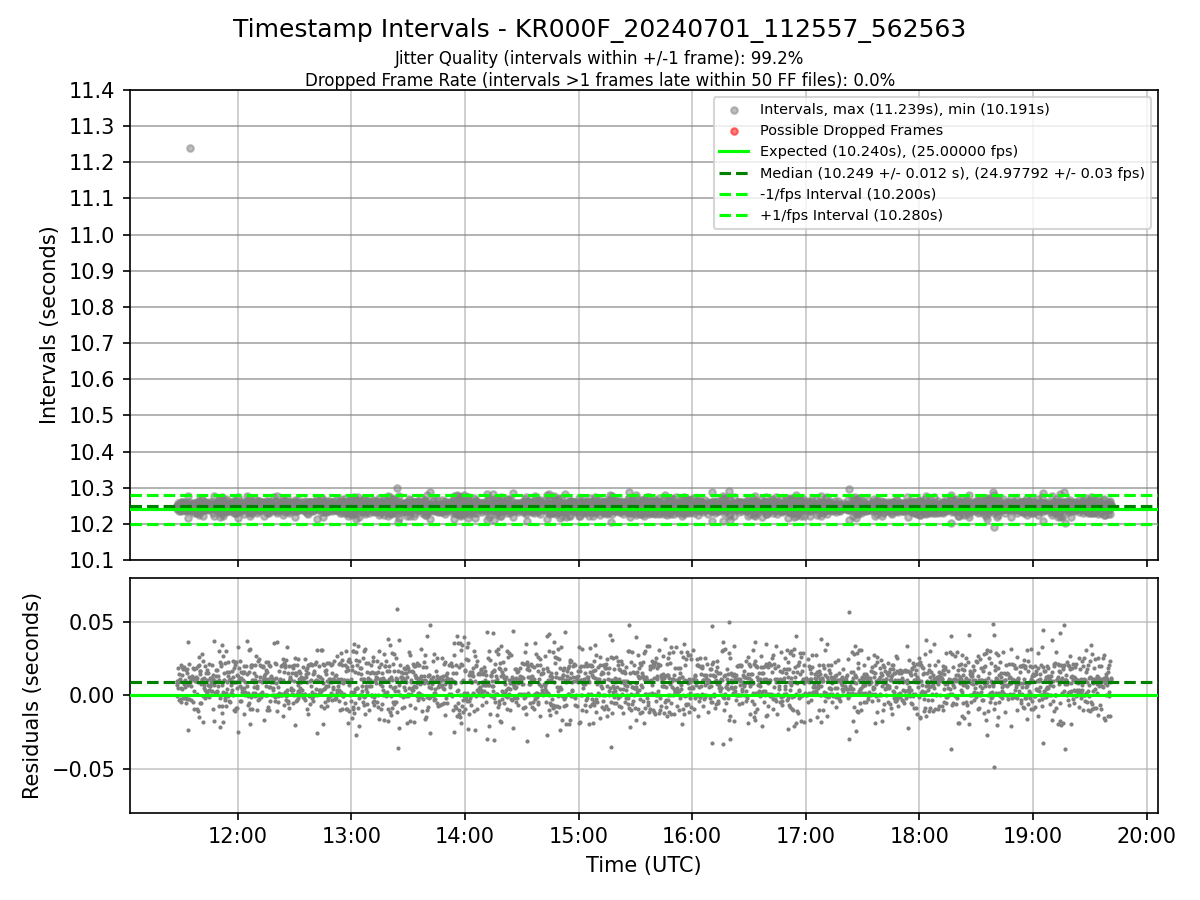Screen dimensions: 1200x900
Task: Click legend entry -1/fps Interval (10.200s)
Action: 848,193
